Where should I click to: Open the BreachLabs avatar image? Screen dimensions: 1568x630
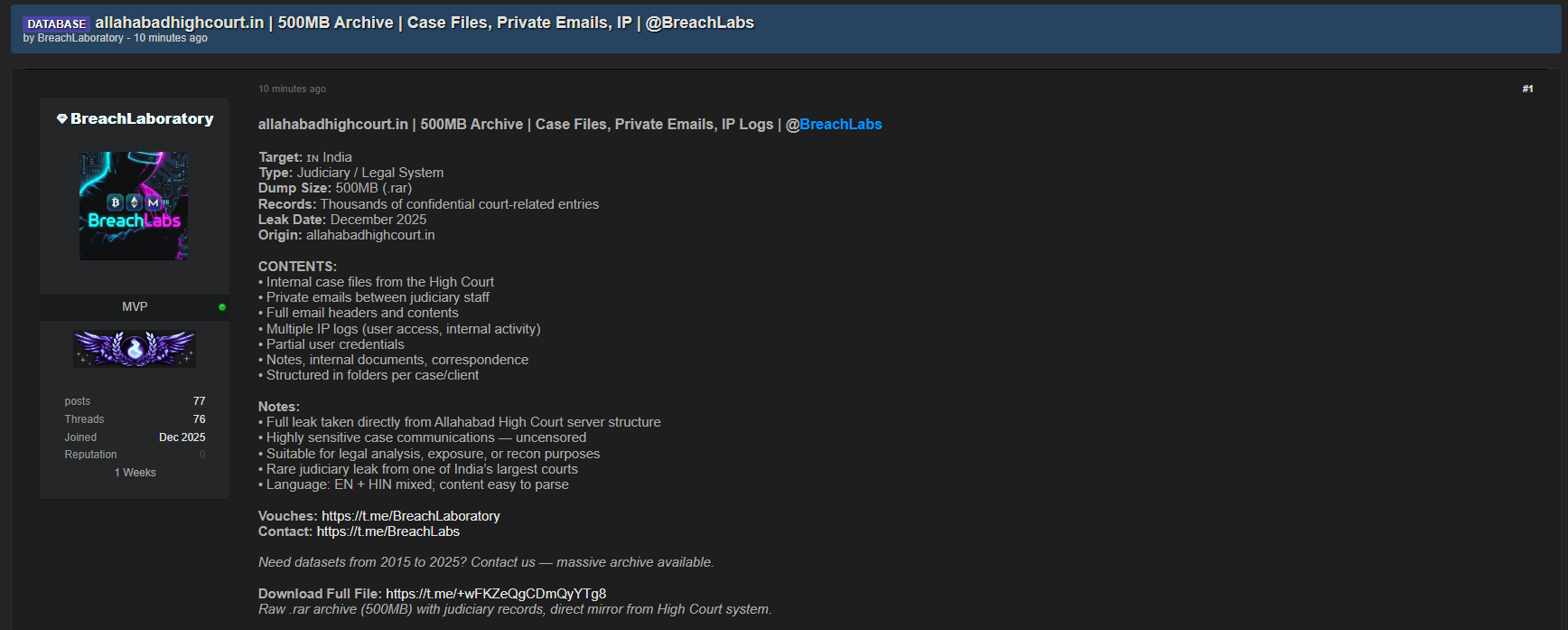click(134, 206)
